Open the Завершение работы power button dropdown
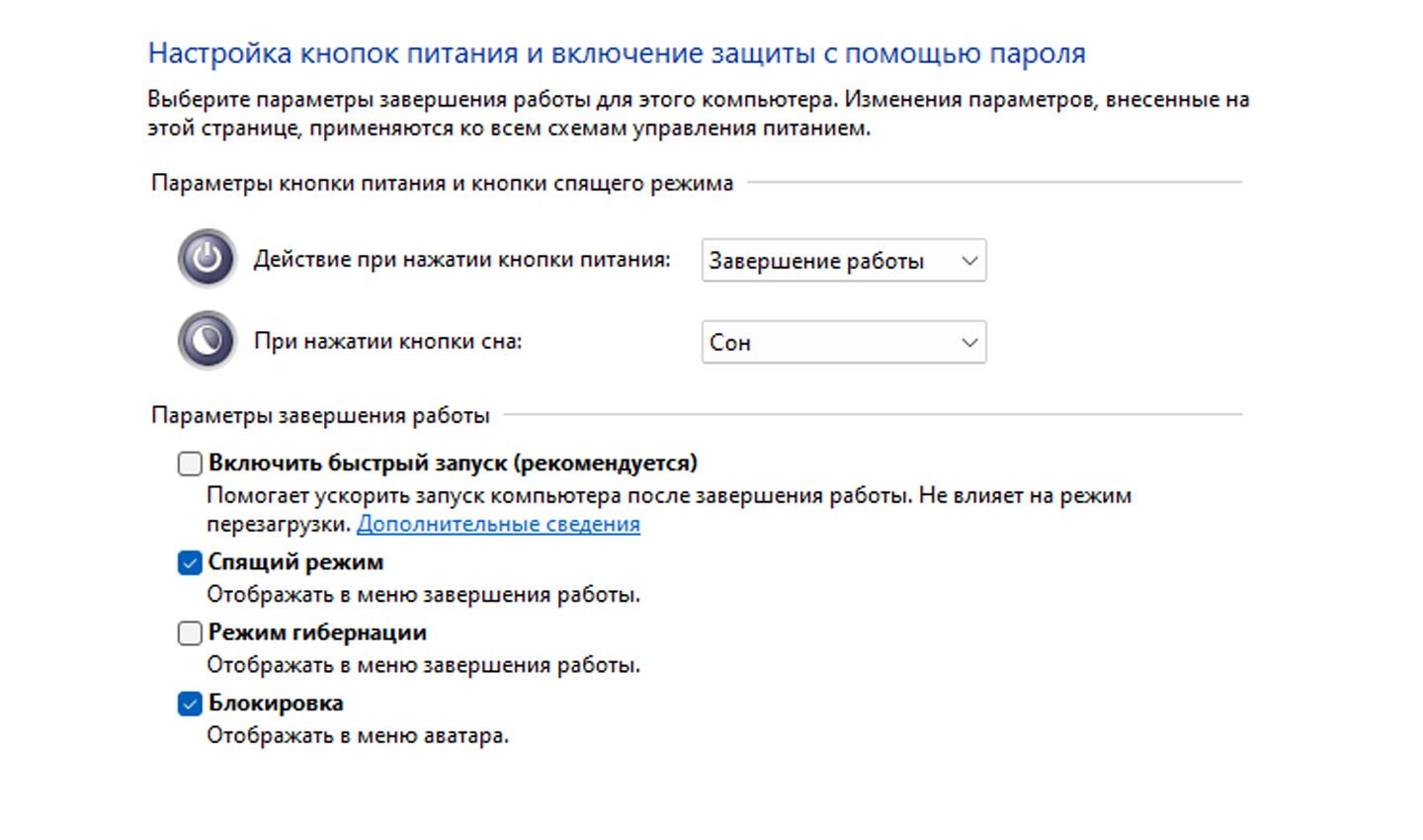1423x840 pixels. point(844,261)
